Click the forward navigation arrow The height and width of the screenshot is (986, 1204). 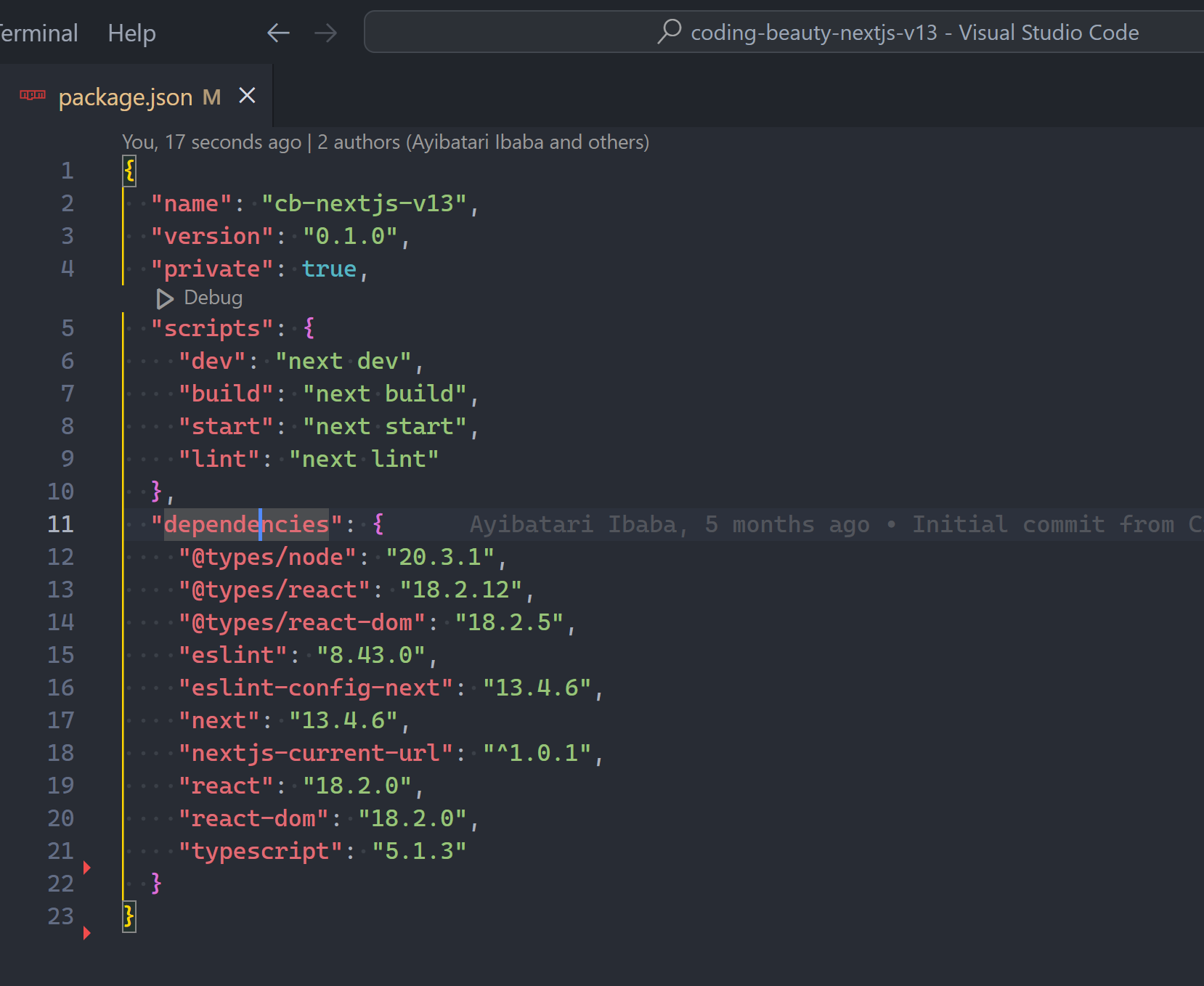click(x=326, y=32)
